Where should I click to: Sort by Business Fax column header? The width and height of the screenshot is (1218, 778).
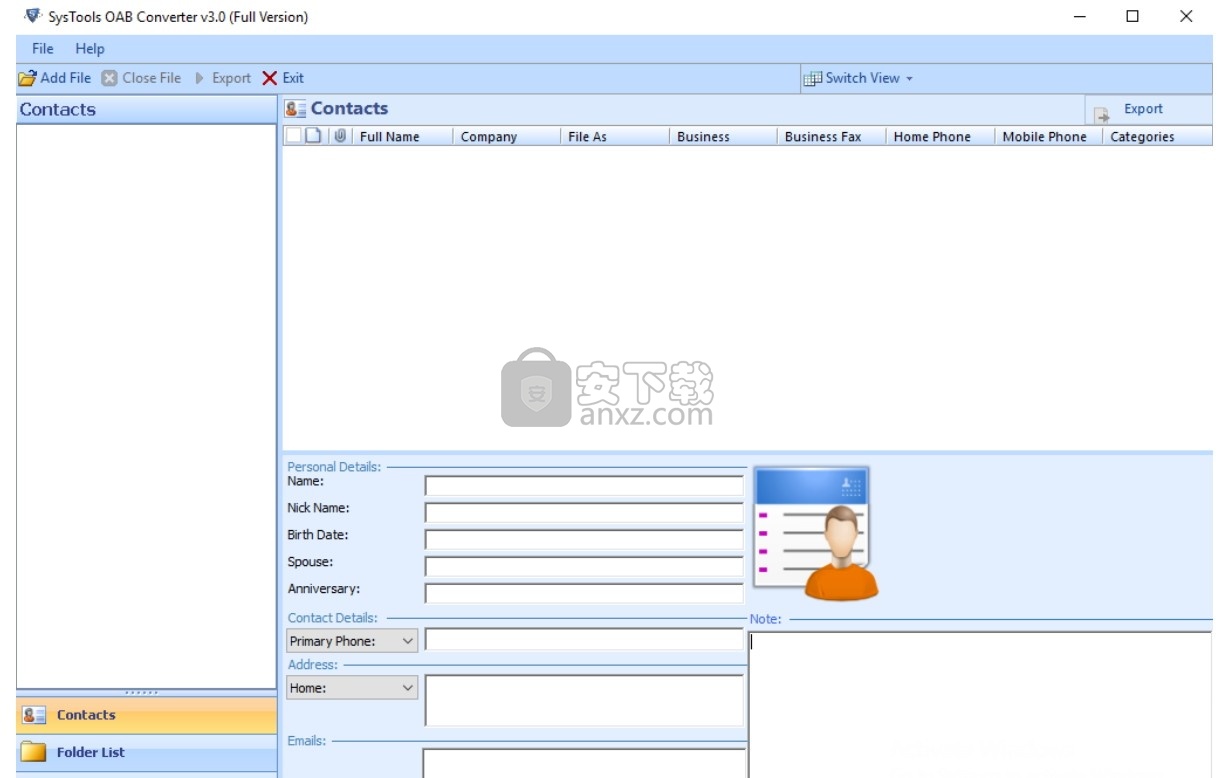coord(830,136)
